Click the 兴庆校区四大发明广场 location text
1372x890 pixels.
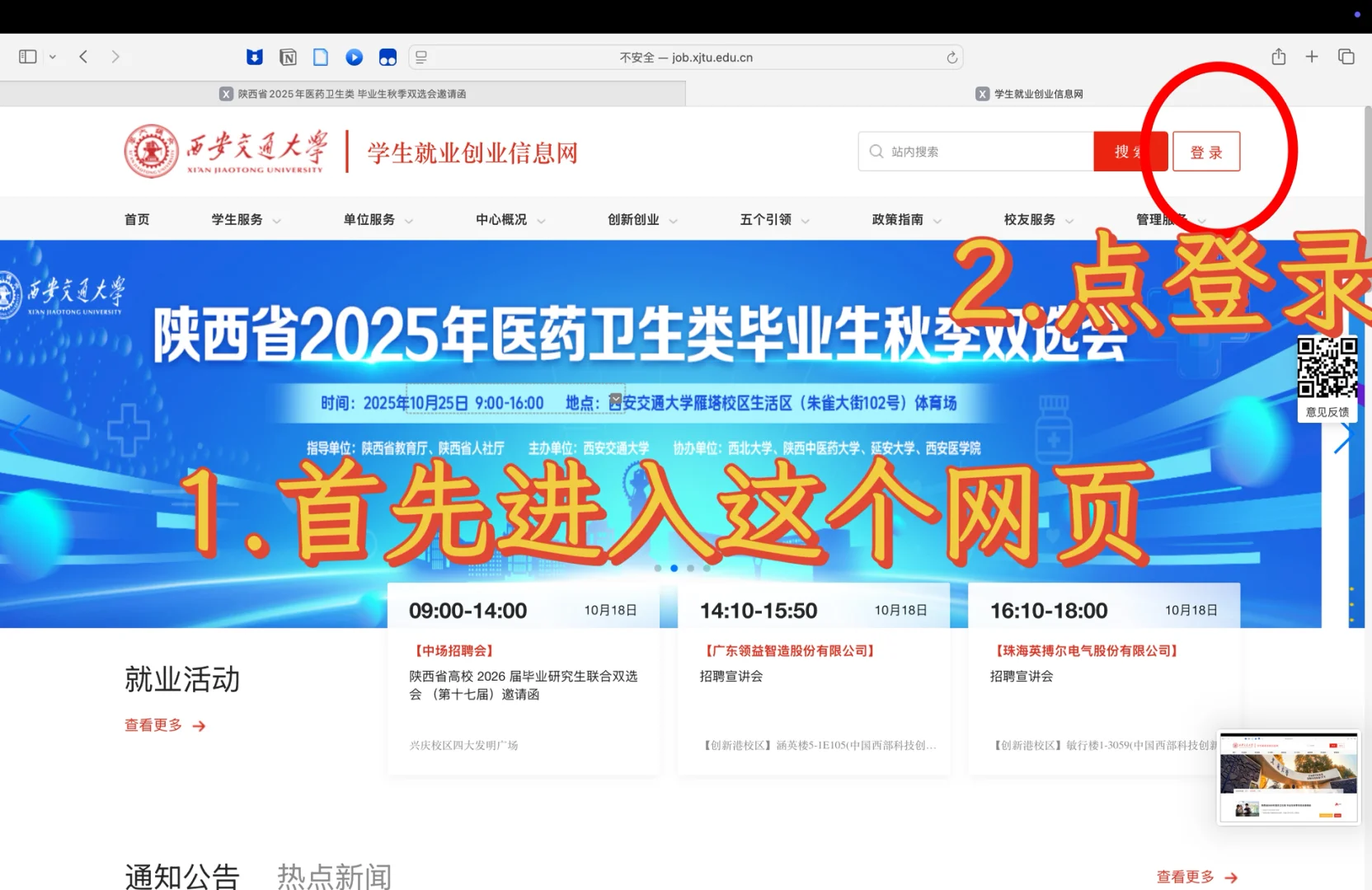[464, 745]
